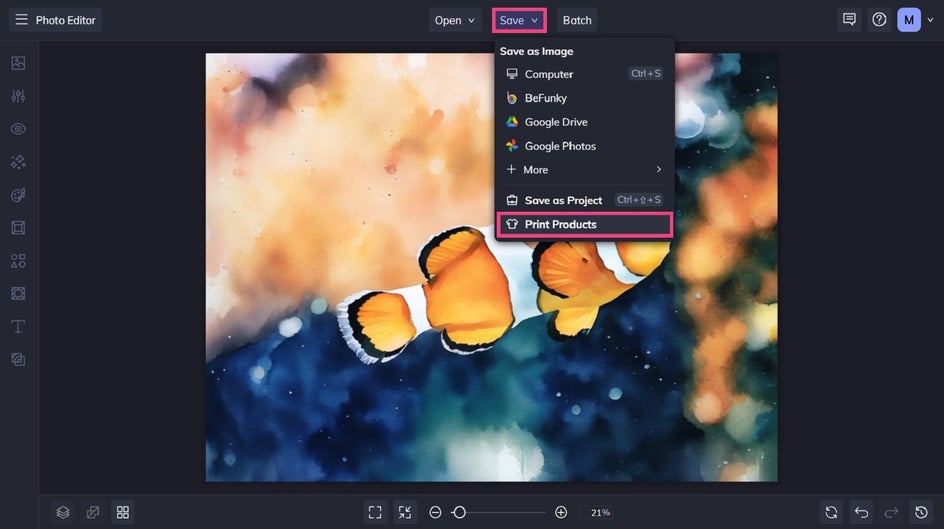Viewport: 944px width, 529px height.
Task: Zoom out with the minus icon
Action: [435, 512]
